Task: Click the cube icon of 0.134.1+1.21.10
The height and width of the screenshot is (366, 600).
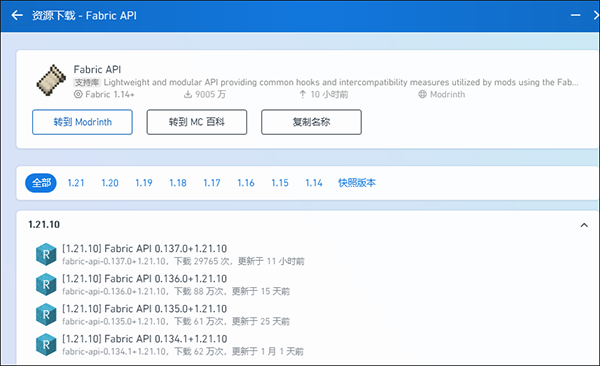Action: 46,345
